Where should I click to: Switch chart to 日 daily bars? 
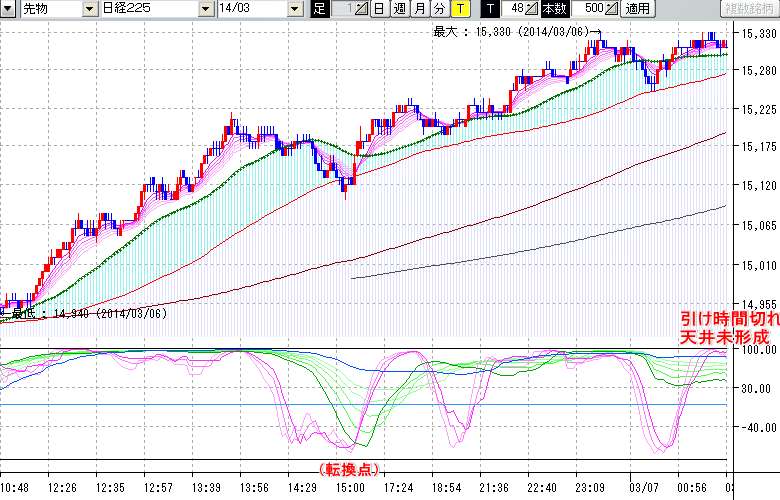point(378,9)
